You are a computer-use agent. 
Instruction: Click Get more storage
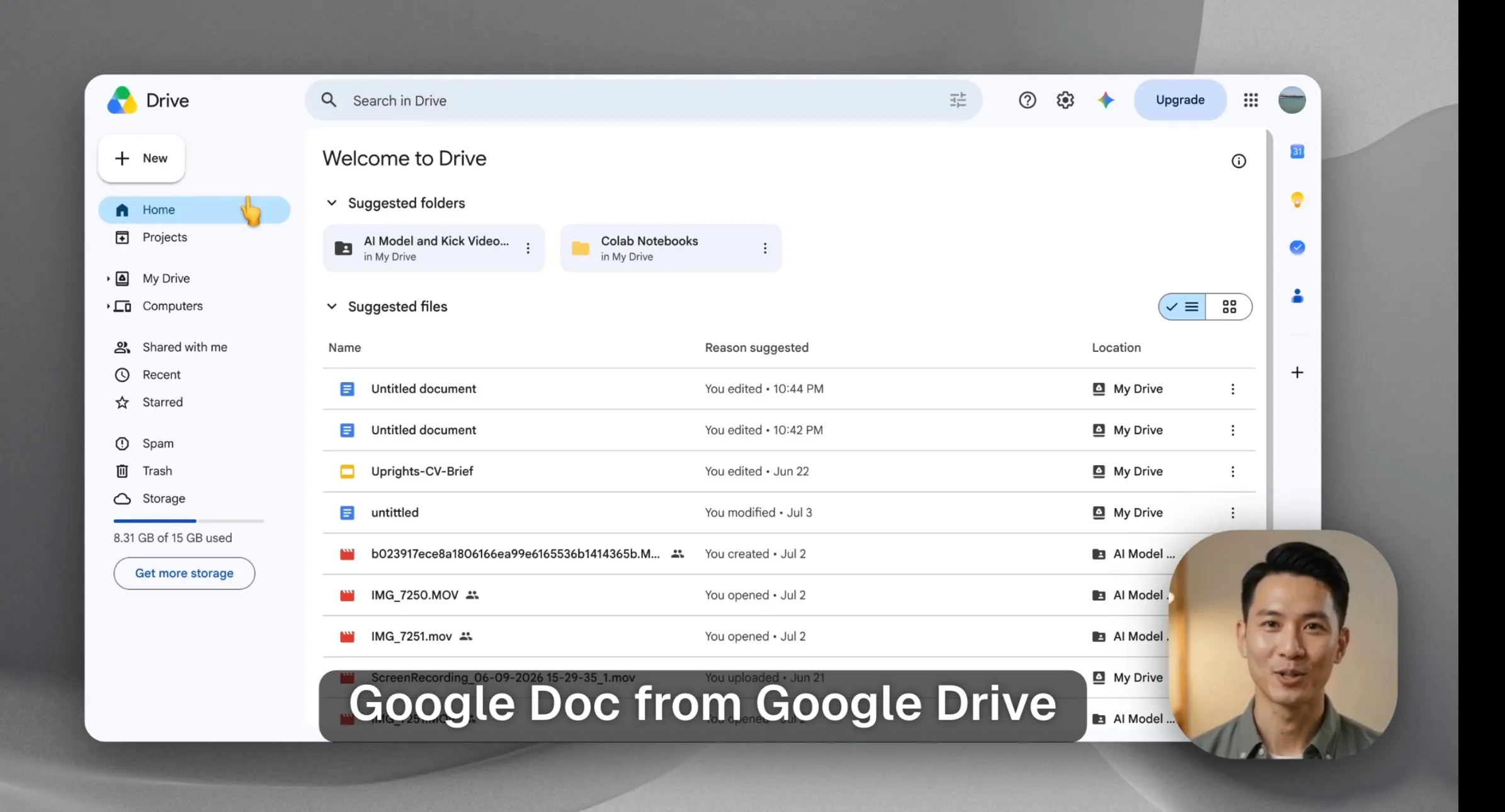click(184, 573)
